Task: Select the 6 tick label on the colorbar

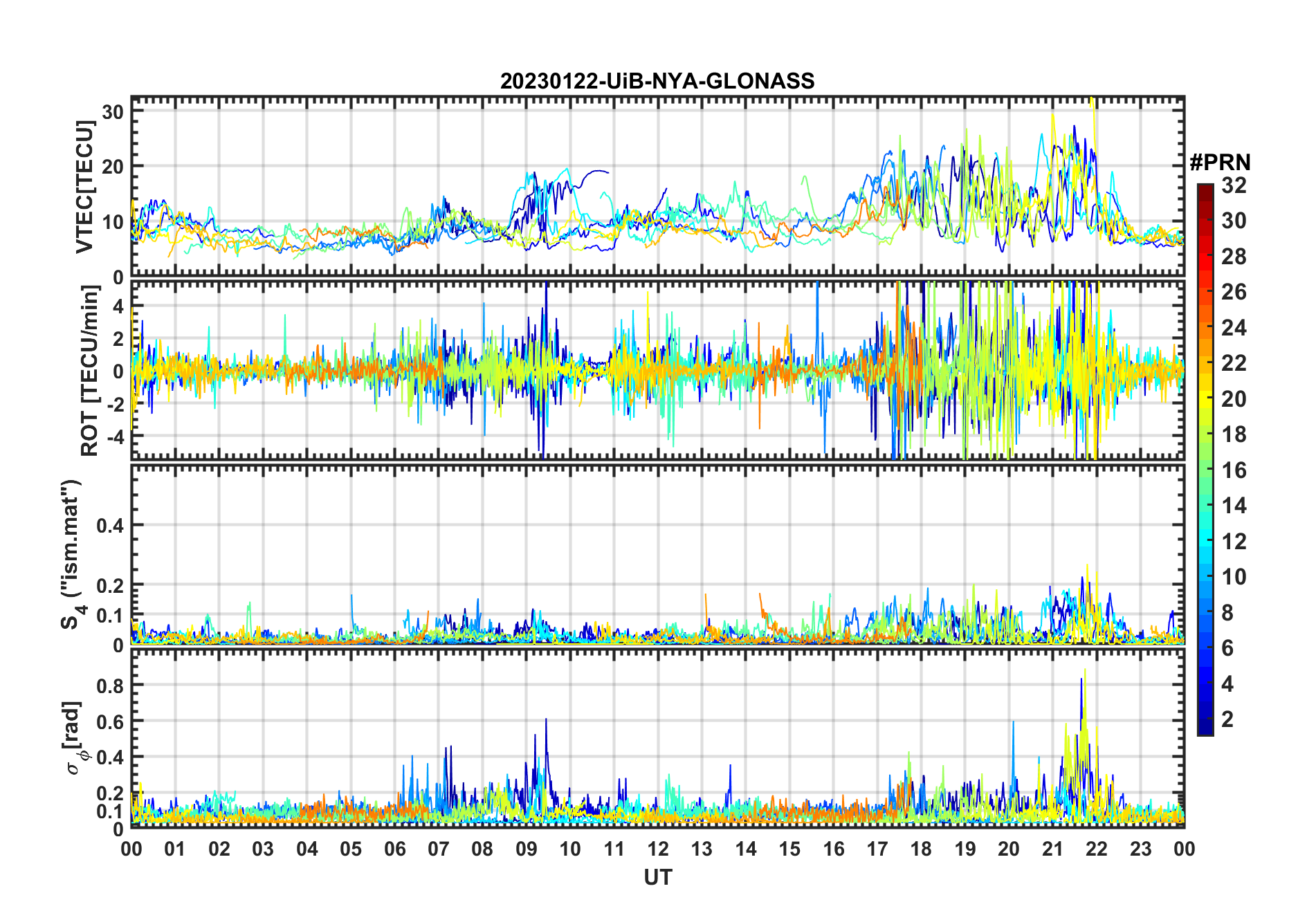Action: tap(1228, 648)
